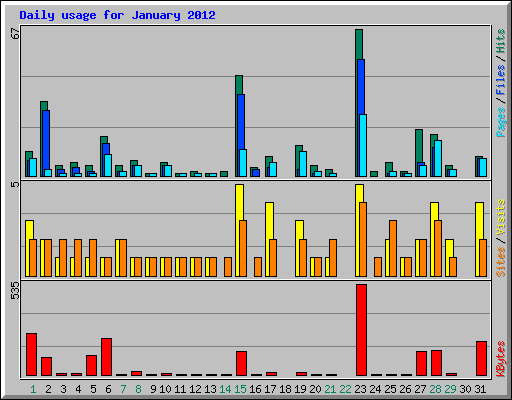This screenshot has width=512, height=400.
Task: Select day 14 label on the x-axis
Action: tap(225, 389)
